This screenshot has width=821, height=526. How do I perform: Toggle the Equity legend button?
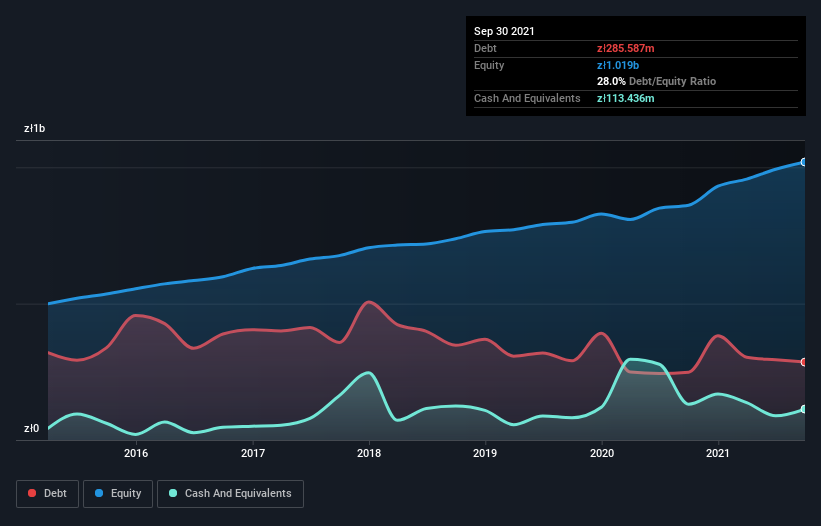(118, 494)
